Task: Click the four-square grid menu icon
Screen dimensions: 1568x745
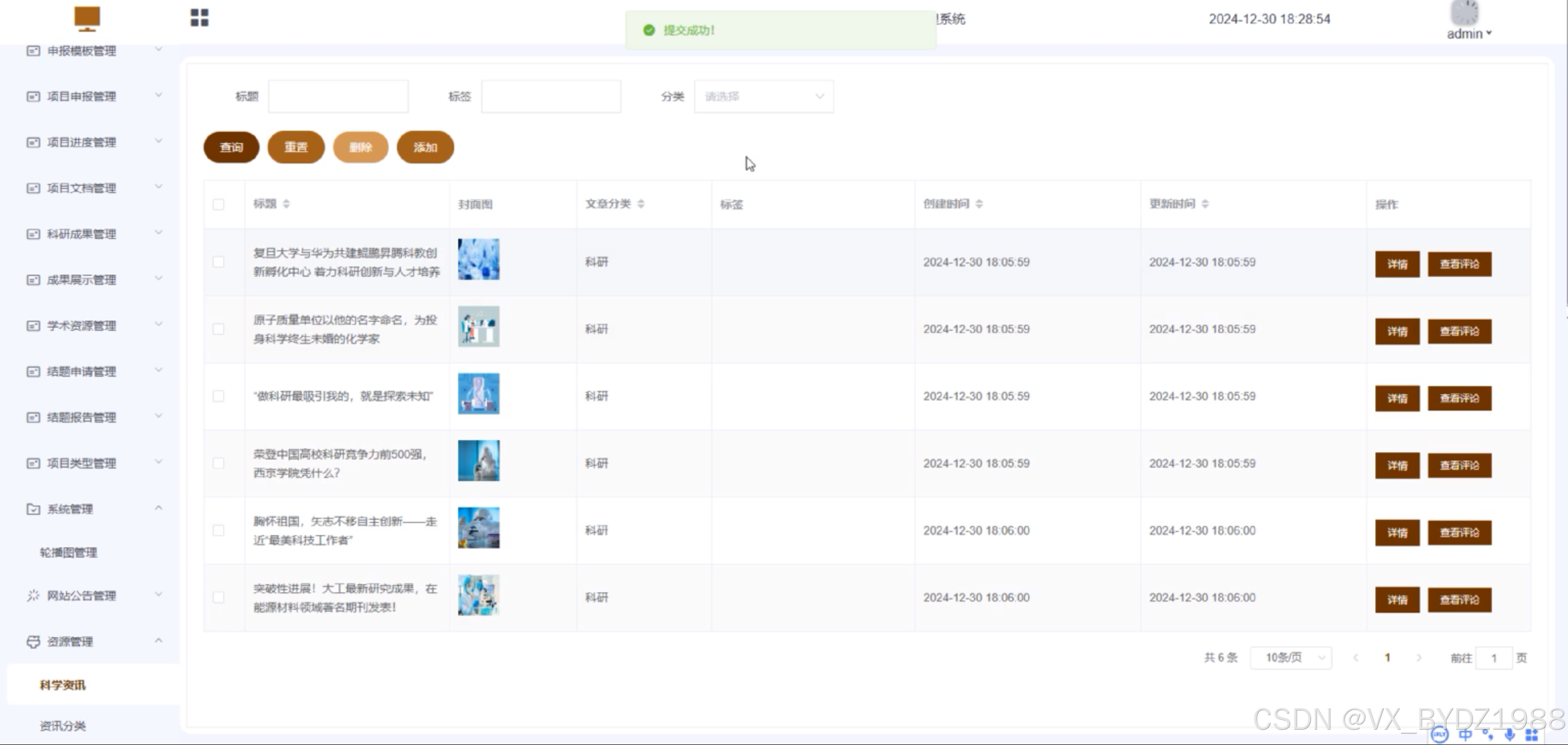Action: (199, 18)
